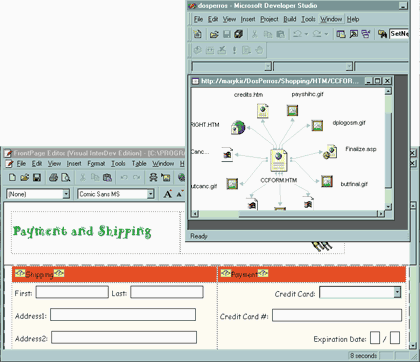Viewport: 420px width, 362px height.
Task: Click the Find text box showing SetNe
Action: (x=399, y=34)
